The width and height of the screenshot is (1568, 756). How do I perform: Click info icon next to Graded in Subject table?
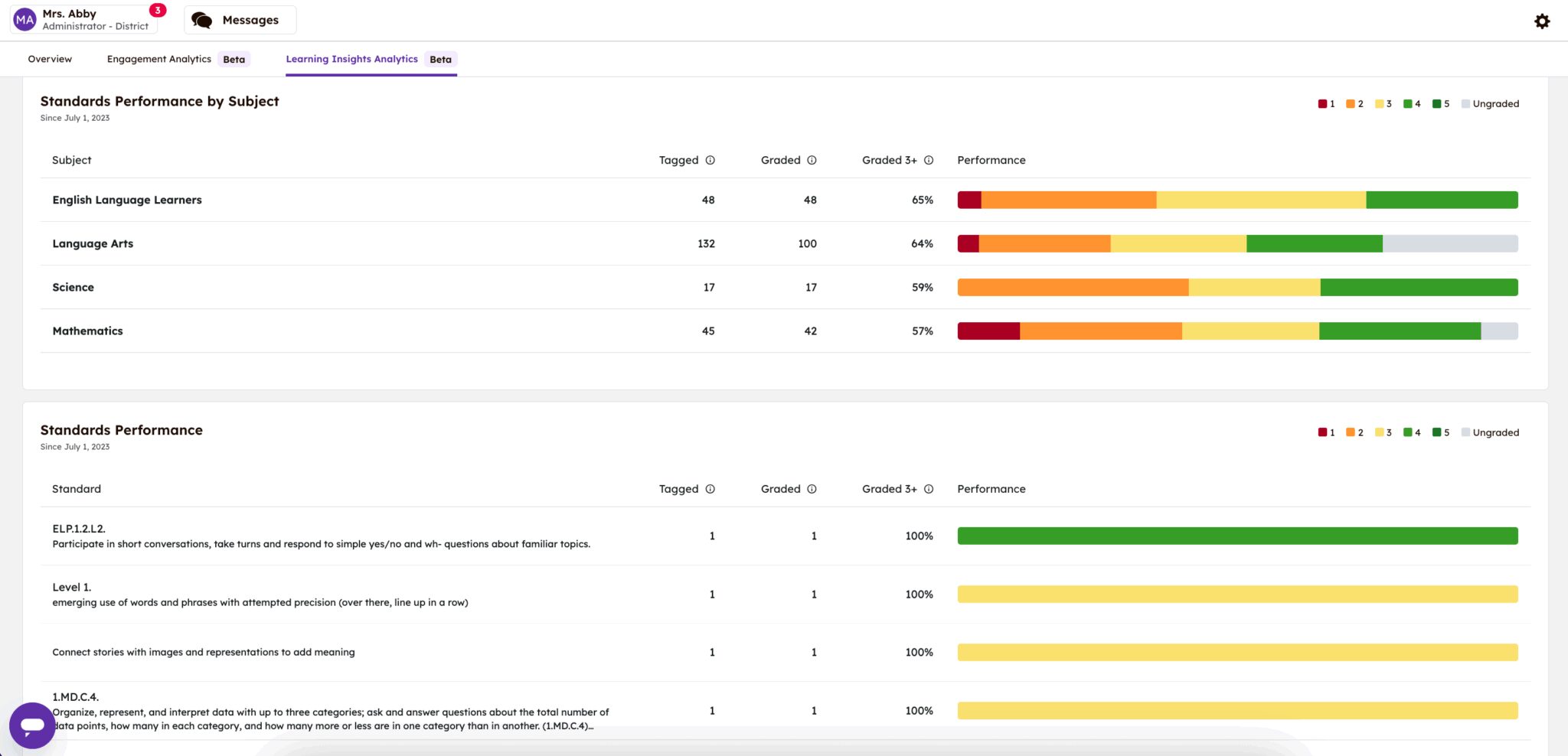812,160
